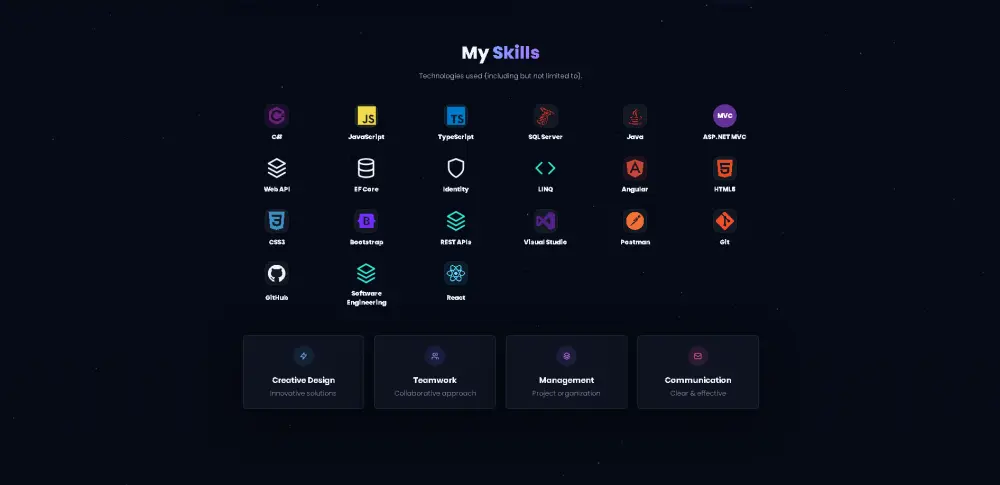Click the "GitHub" label text
The height and width of the screenshot is (485, 1000).
pyautogui.click(x=277, y=297)
